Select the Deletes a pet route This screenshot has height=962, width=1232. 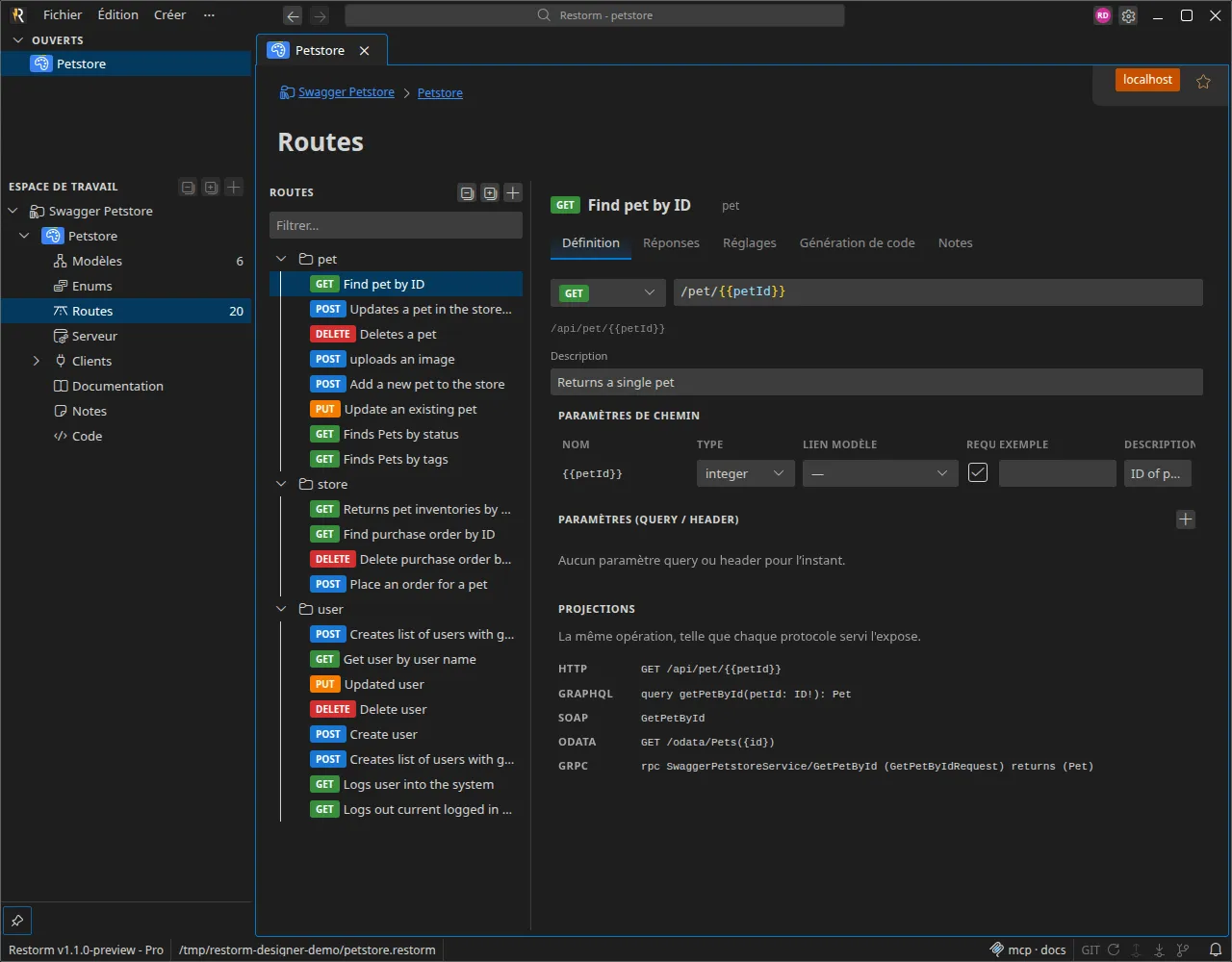[x=397, y=334]
